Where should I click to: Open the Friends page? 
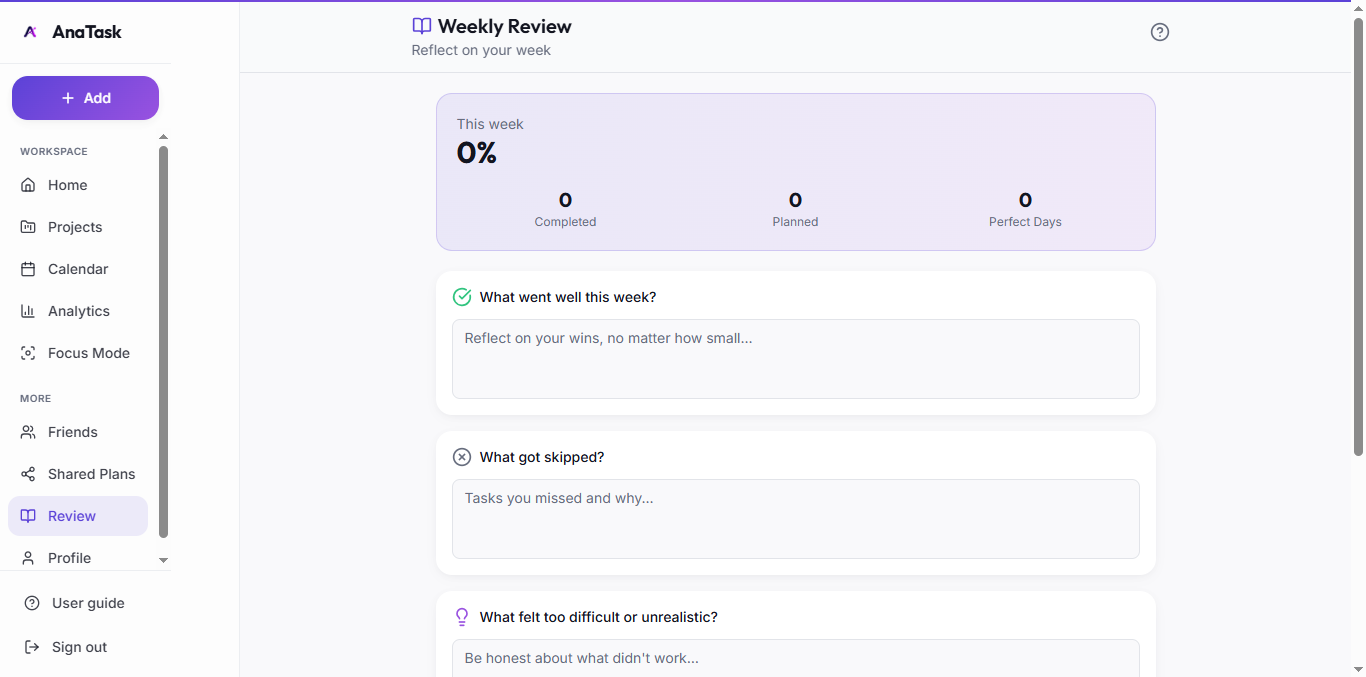pos(78,432)
